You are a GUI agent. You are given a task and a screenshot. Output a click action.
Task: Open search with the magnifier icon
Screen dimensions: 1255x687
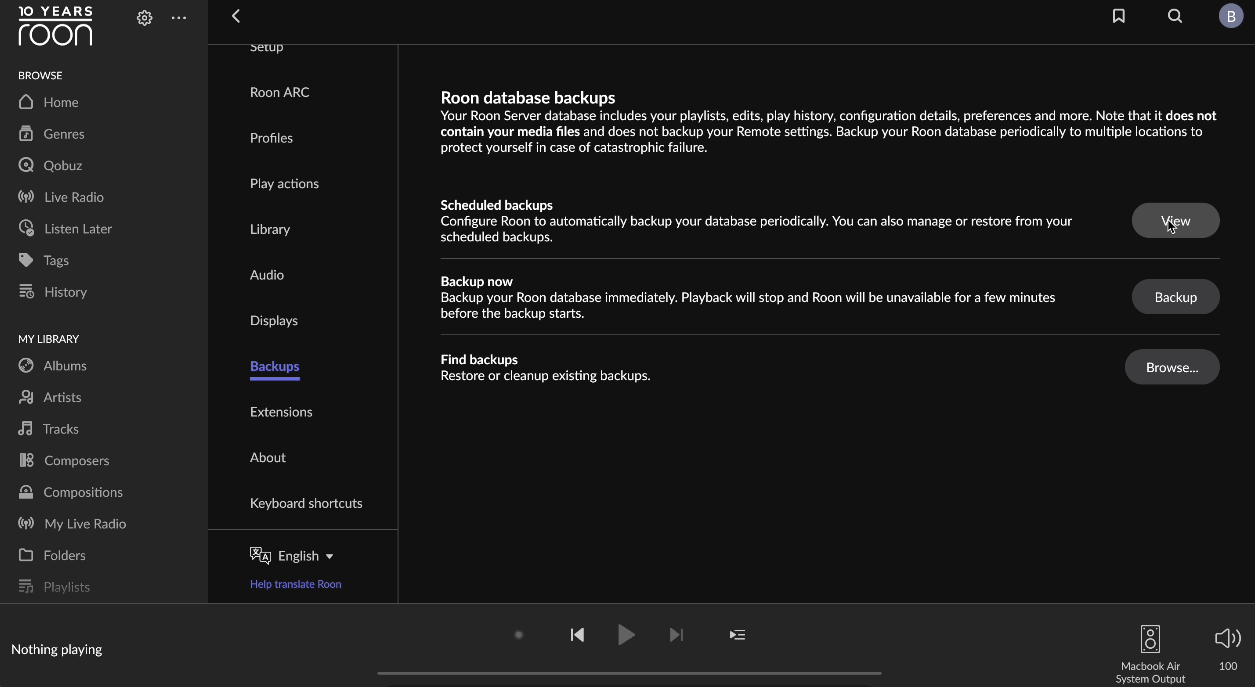(x=1175, y=16)
